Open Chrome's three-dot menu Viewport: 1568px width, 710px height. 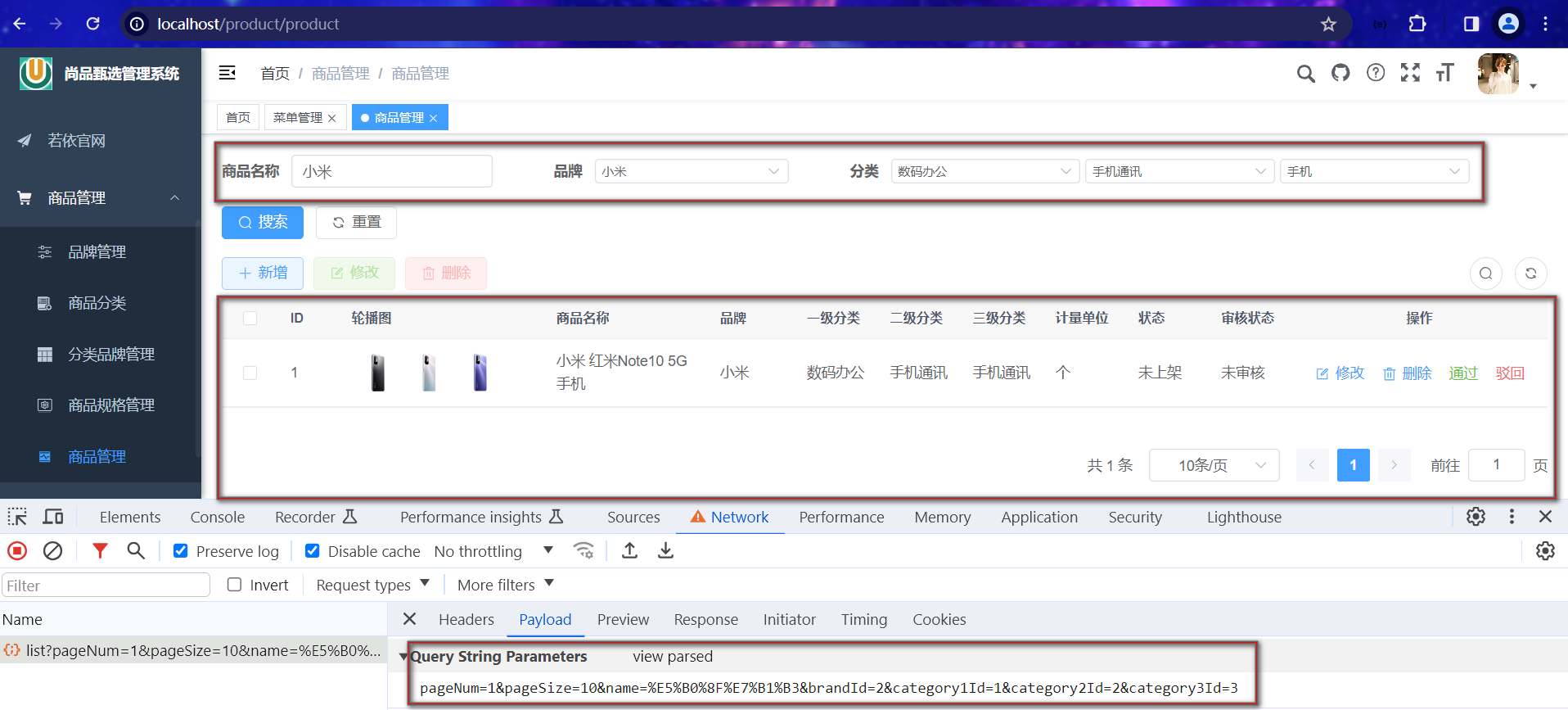coord(1545,24)
